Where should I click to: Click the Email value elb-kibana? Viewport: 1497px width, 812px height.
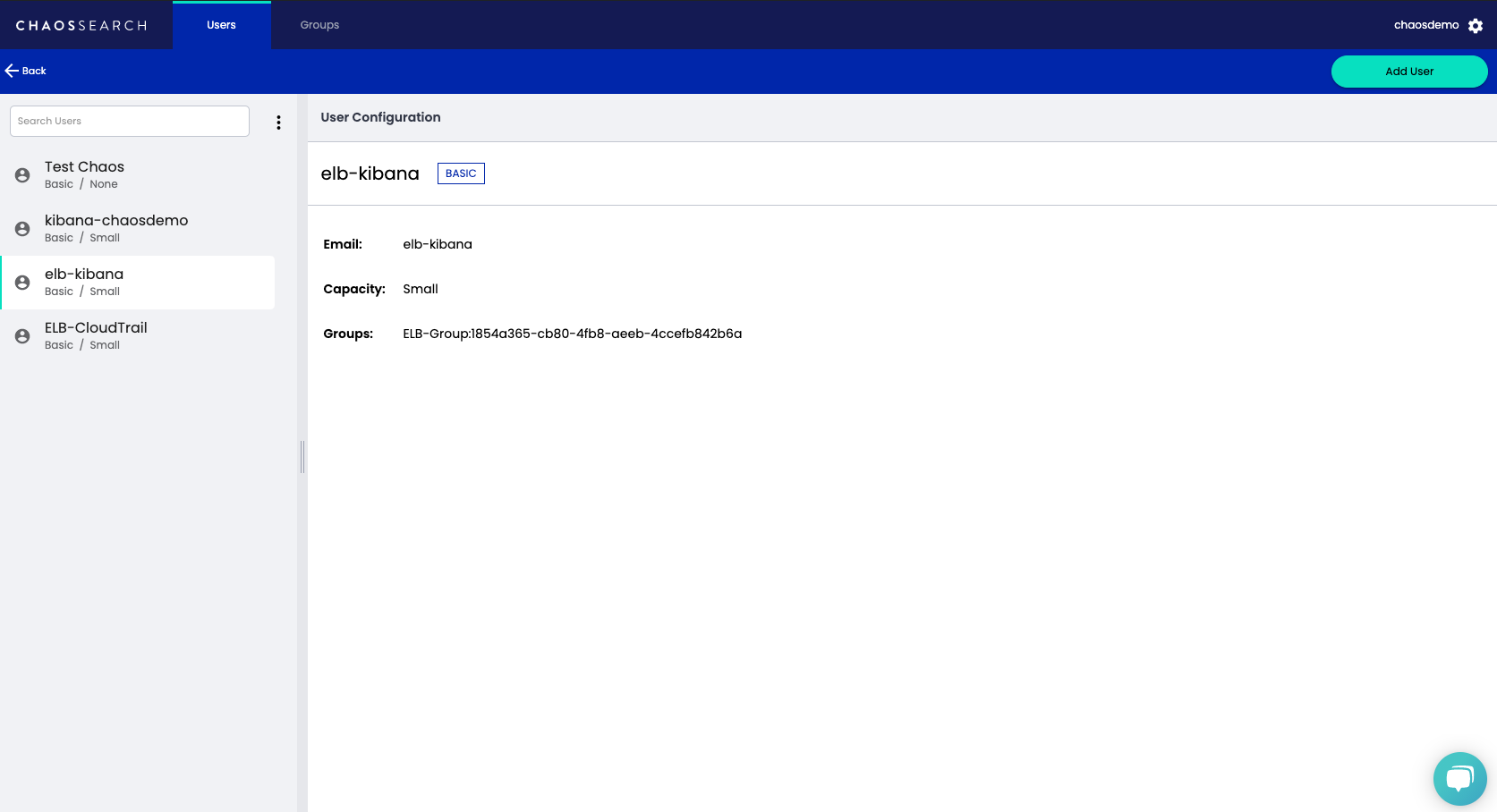pyautogui.click(x=438, y=244)
